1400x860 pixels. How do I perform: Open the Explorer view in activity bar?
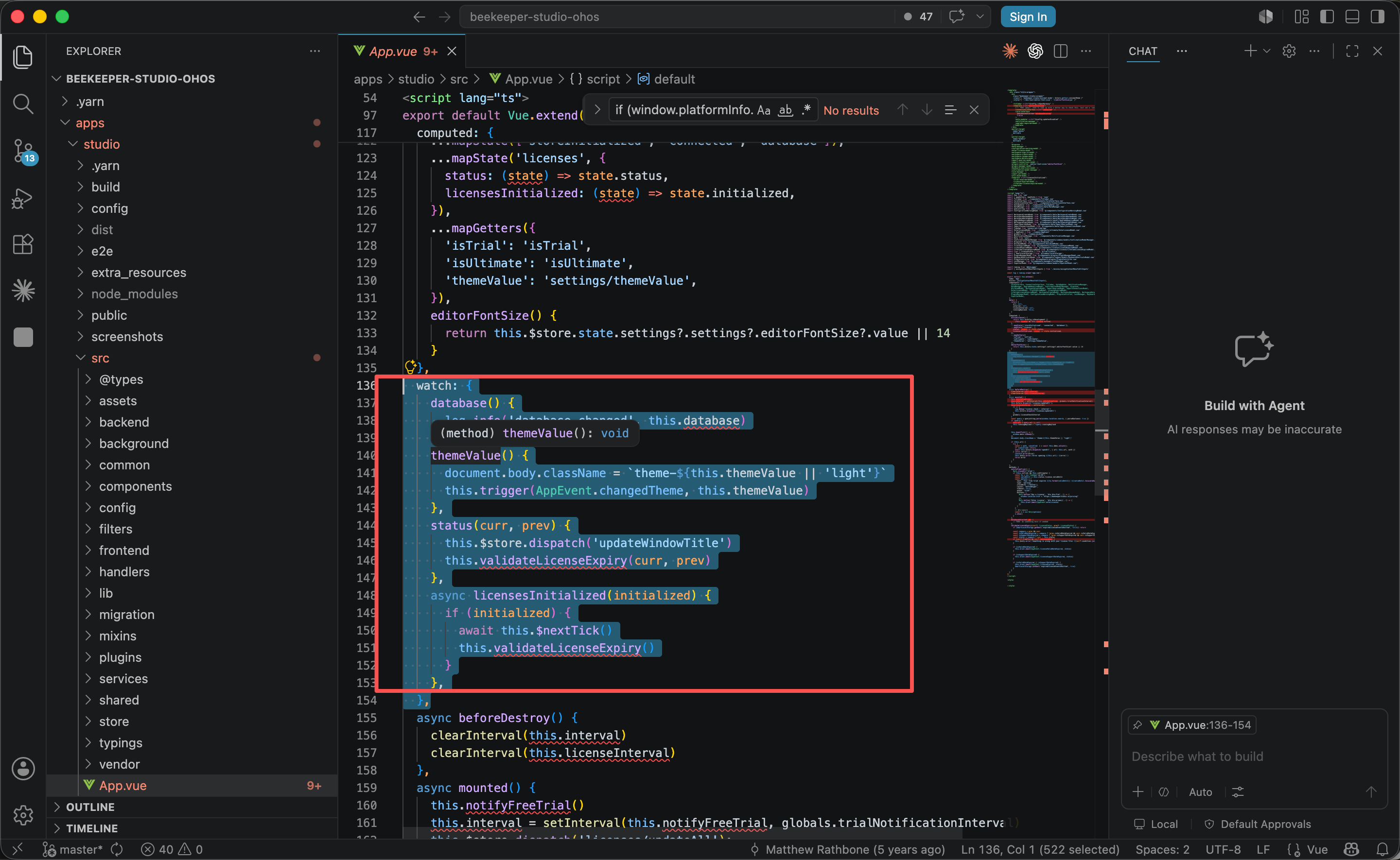pos(23,57)
